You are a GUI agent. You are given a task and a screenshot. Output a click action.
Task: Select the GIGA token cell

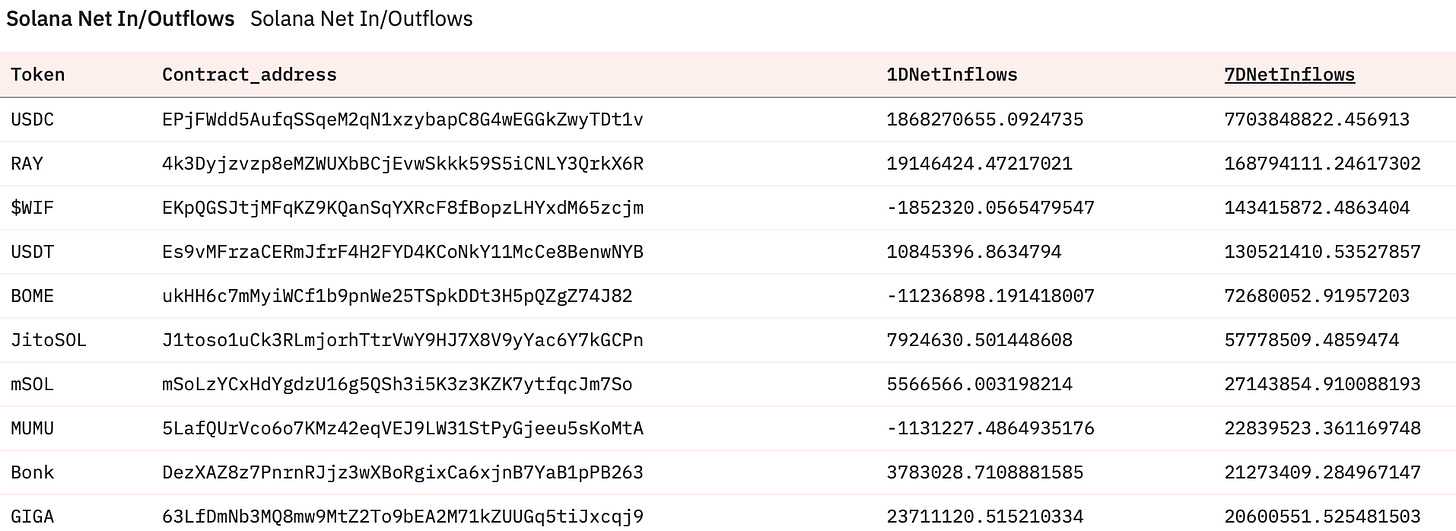click(x=32, y=517)
